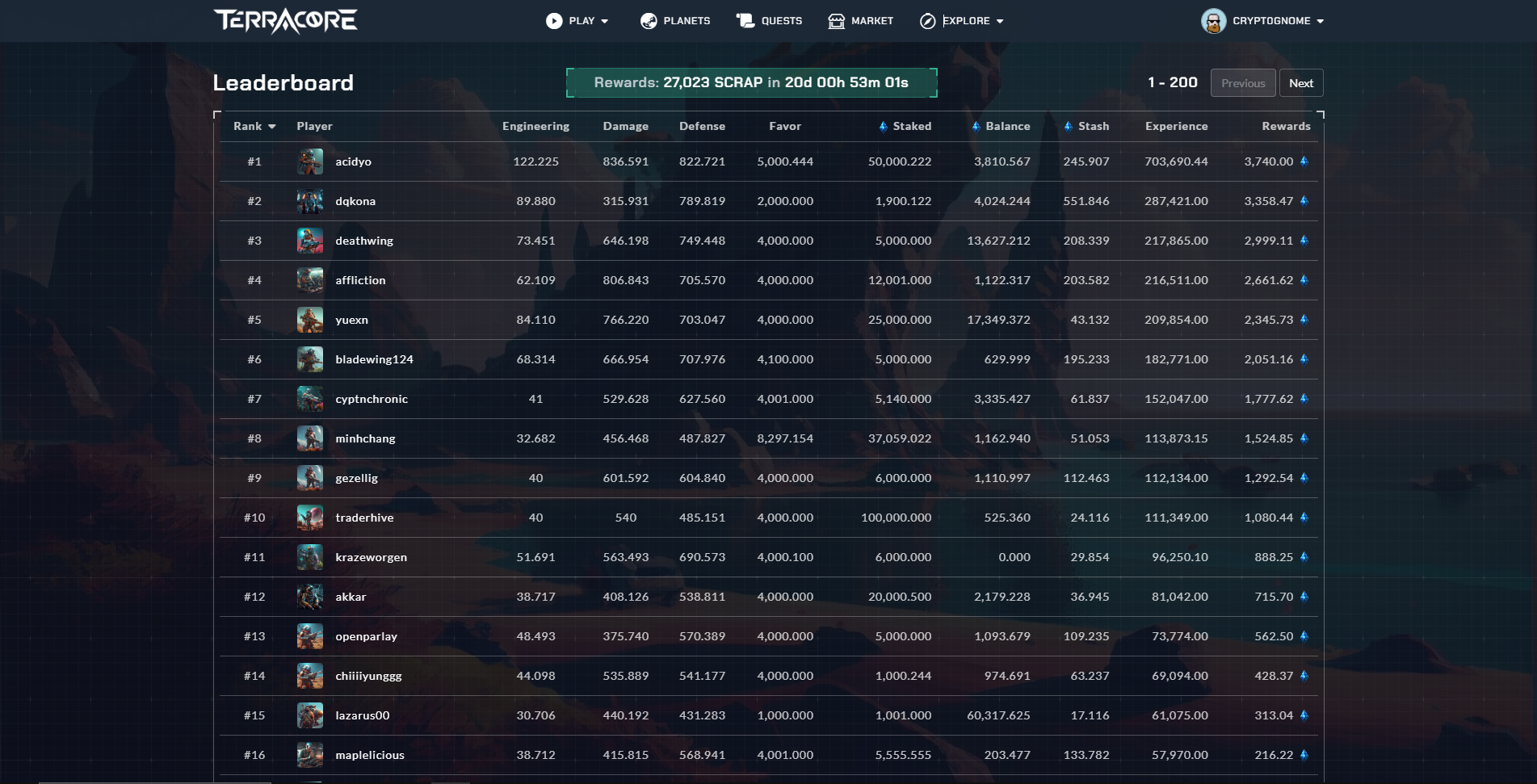This screenshot has width=1537, height=784.
Task: Click the Previous page button
Action: [x=1243, y=83]
